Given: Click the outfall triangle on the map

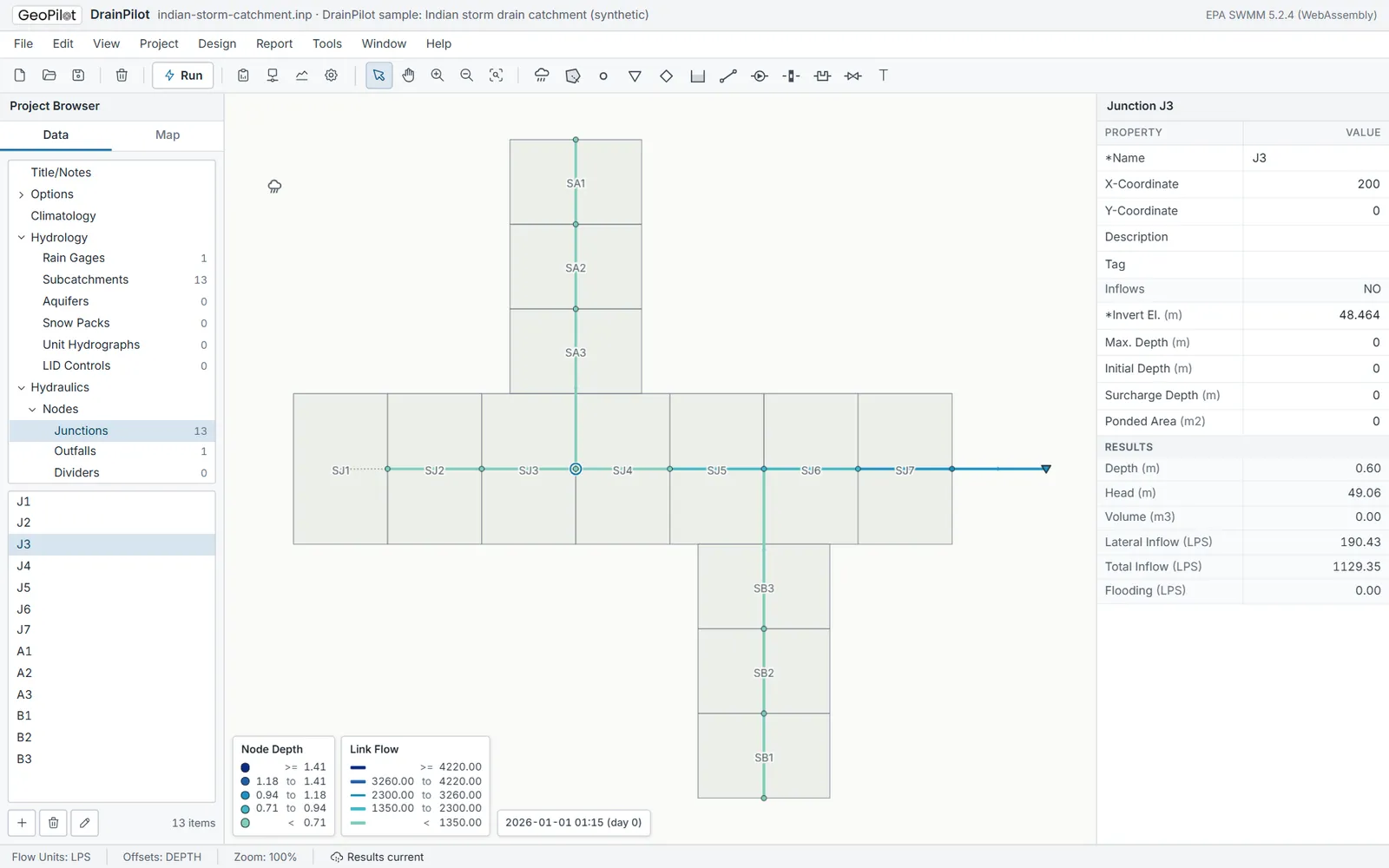Looking at the screenshot, I should (x=1046, y=469).
